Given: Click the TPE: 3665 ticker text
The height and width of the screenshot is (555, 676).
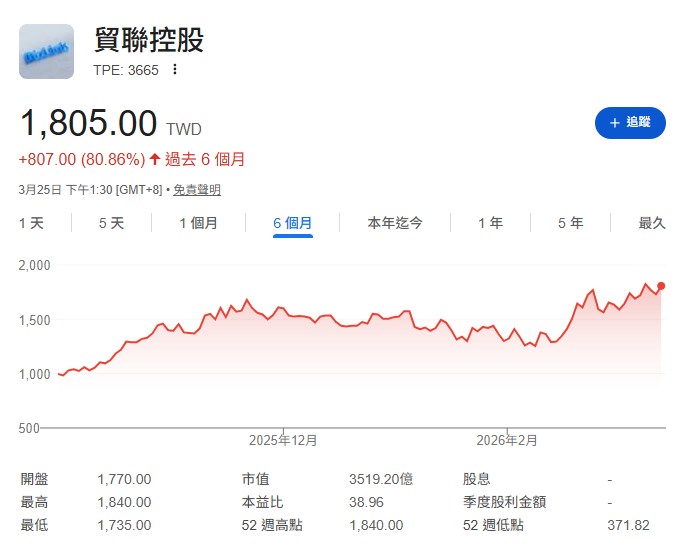Looking at the screenshot, I should (x=126, y=70).
